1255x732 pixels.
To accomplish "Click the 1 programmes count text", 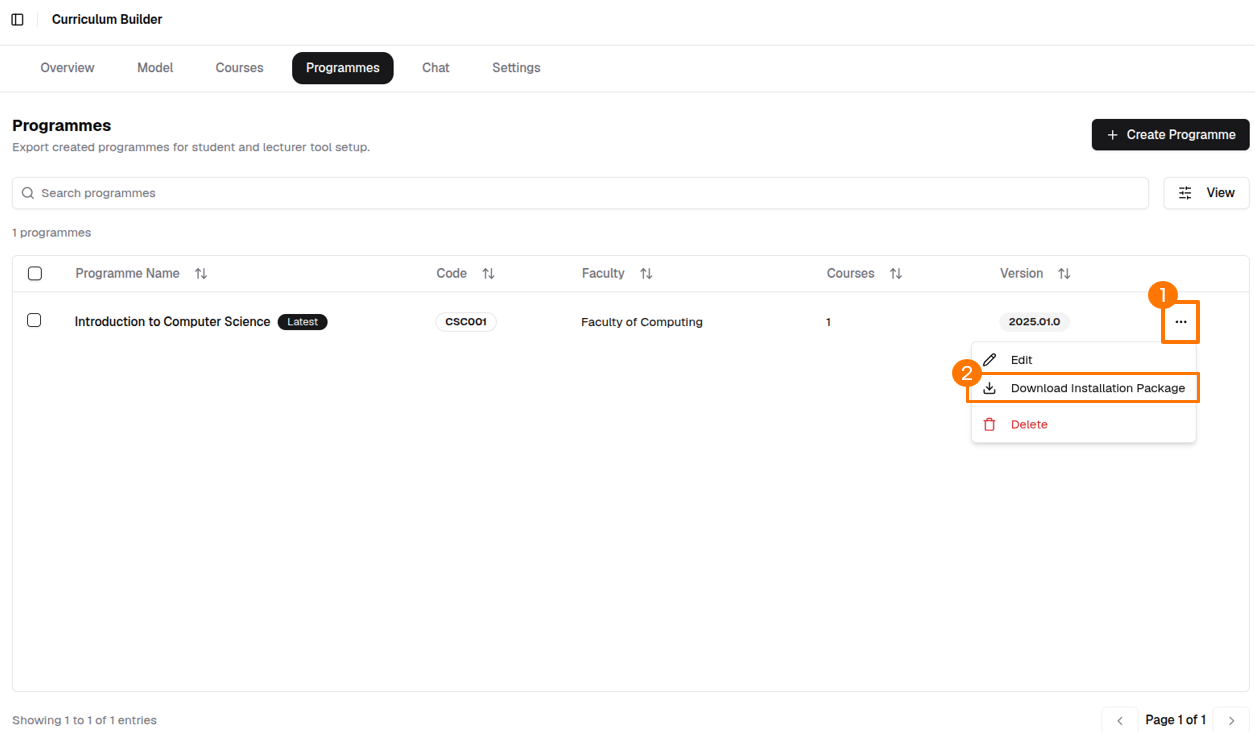I will pos(52,233).
